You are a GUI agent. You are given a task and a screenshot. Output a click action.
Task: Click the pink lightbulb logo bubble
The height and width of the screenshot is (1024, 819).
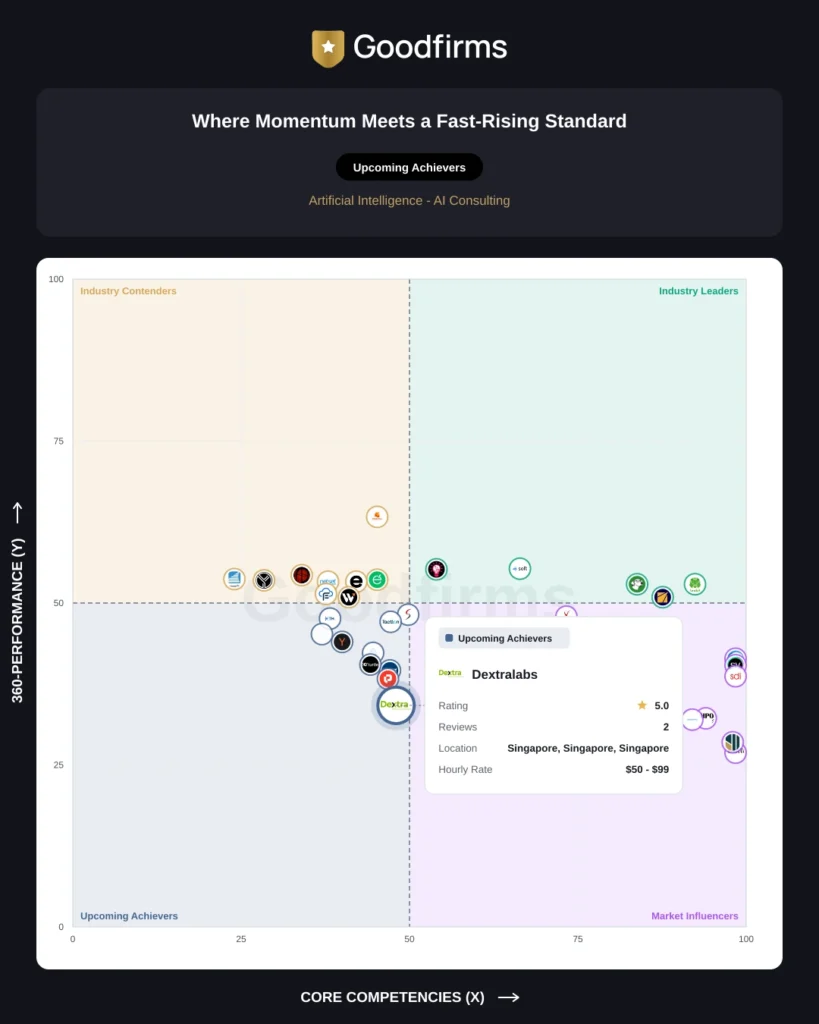coord(436,569)
